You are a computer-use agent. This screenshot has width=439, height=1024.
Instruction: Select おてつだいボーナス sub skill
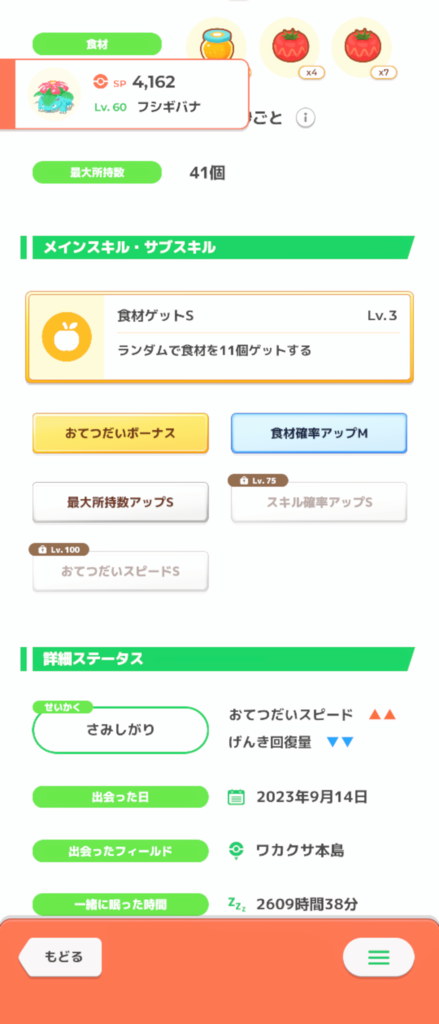point(120,433)
